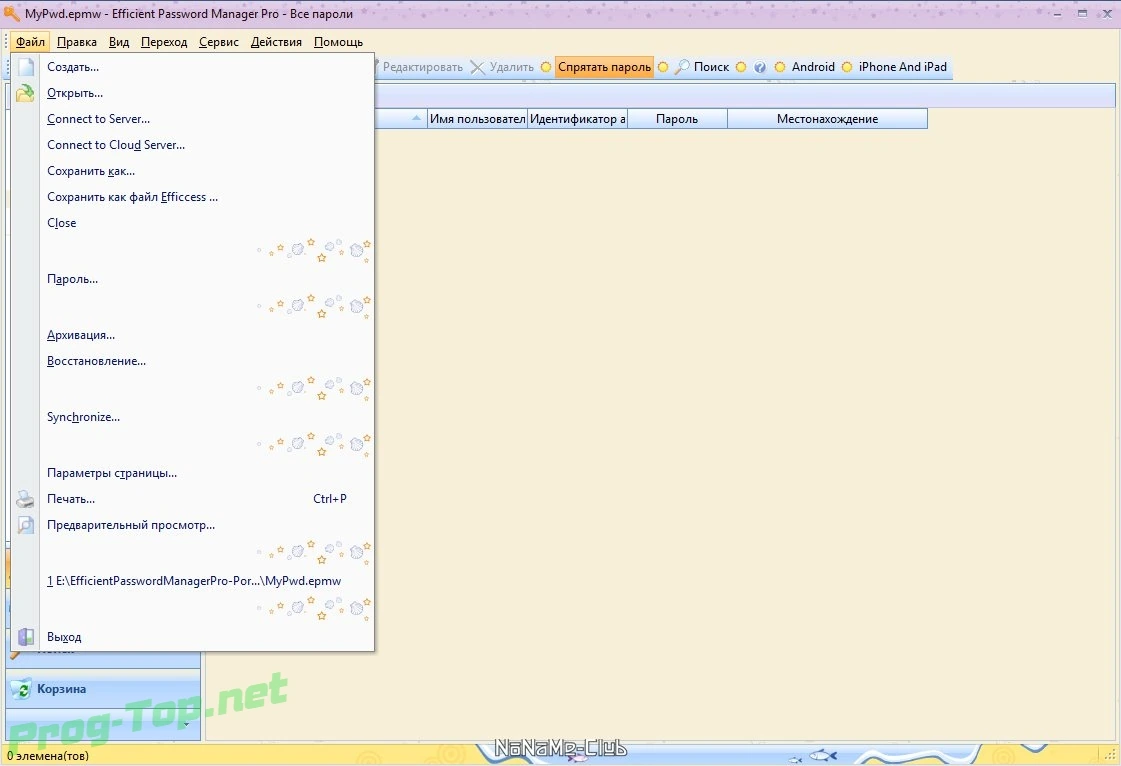
Task: Click the Редактировать toolbar button
Action: click(420, 67)
